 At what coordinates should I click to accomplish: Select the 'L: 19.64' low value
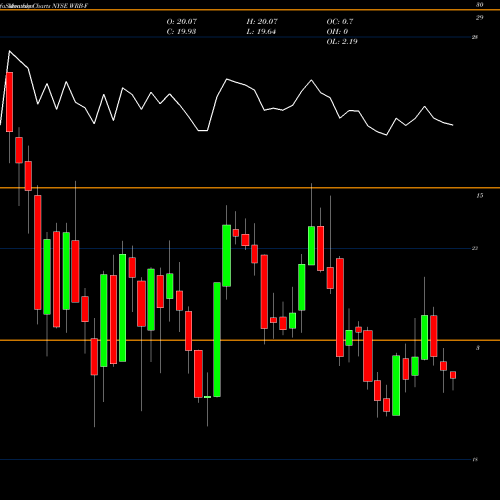point(261,32)
